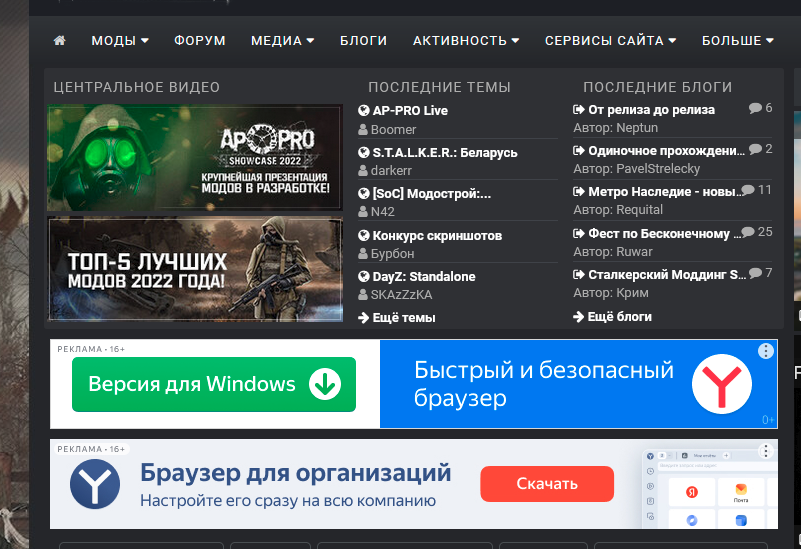Click user icon beside SKAzZzKA
Viewport: 801px width, 549px height.
363,295
